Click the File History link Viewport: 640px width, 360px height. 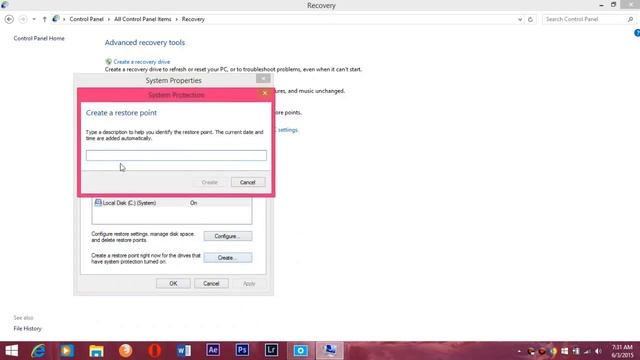pyautogui.click(x=27, y=329)
